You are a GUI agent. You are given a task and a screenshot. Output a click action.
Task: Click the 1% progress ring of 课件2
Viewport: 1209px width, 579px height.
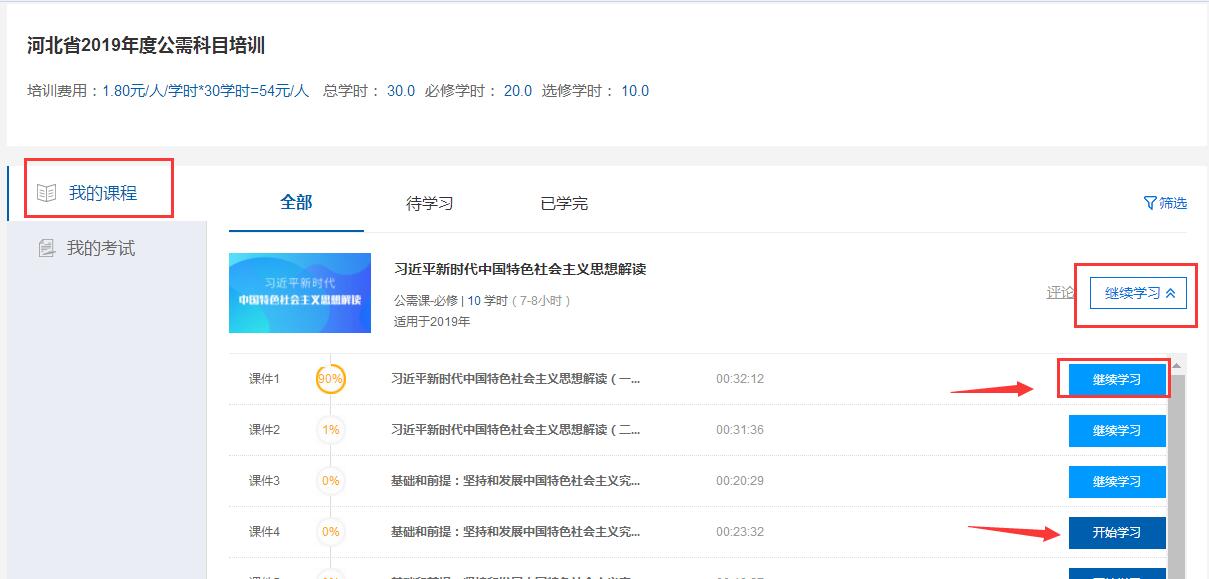[x=330, y=430]
